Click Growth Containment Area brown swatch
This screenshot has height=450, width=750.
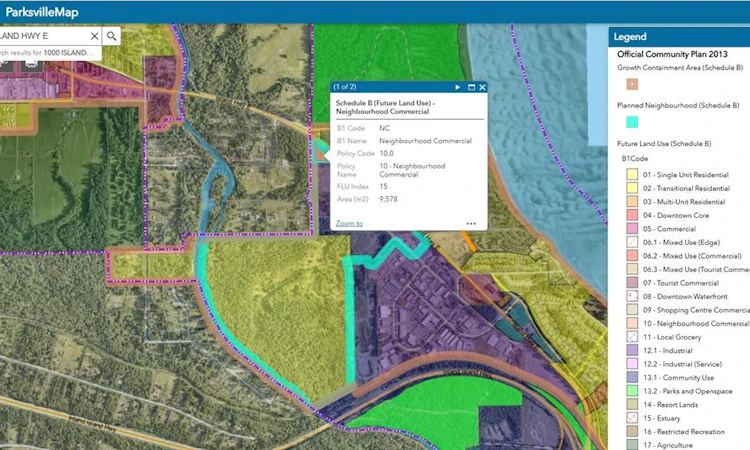[632, 84]
